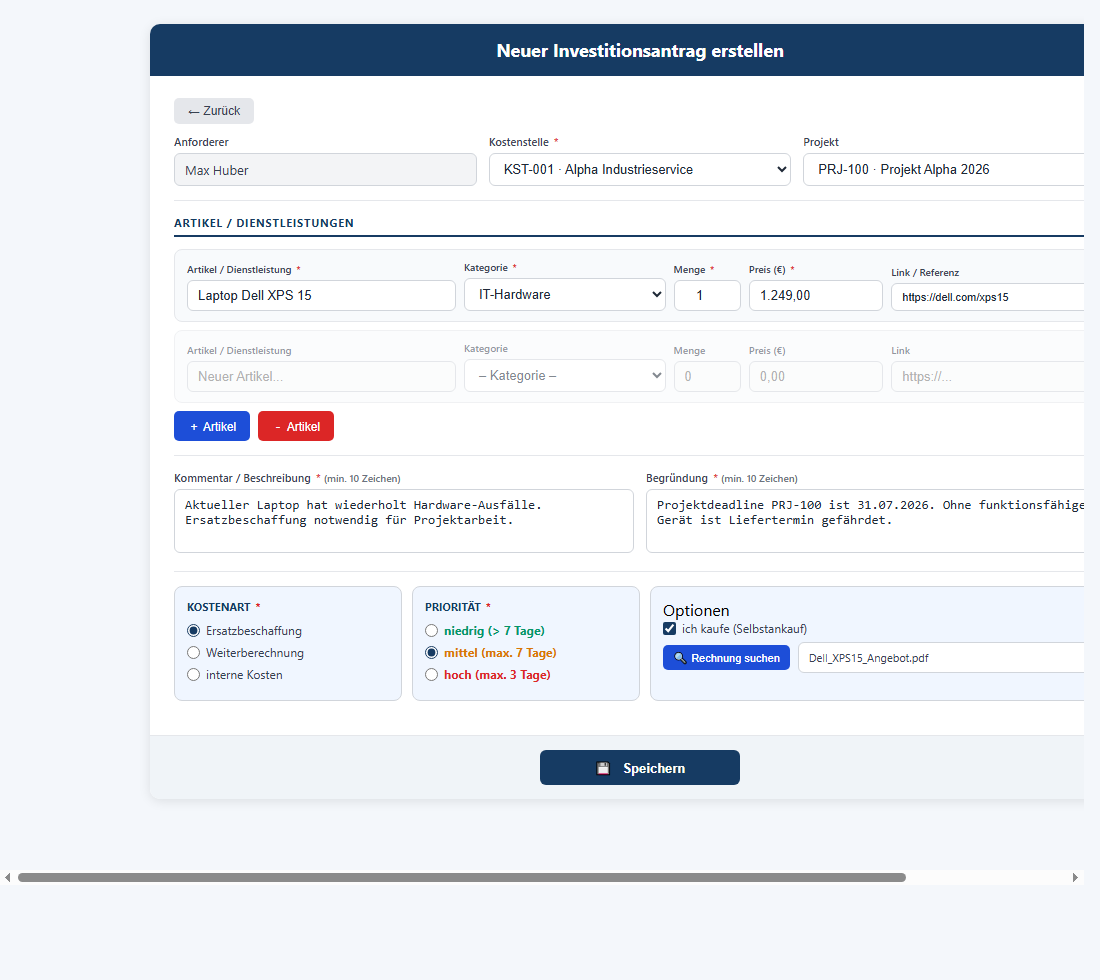Click the KOSTENART label
The image size is (1100, 980).
pos(219,607)
